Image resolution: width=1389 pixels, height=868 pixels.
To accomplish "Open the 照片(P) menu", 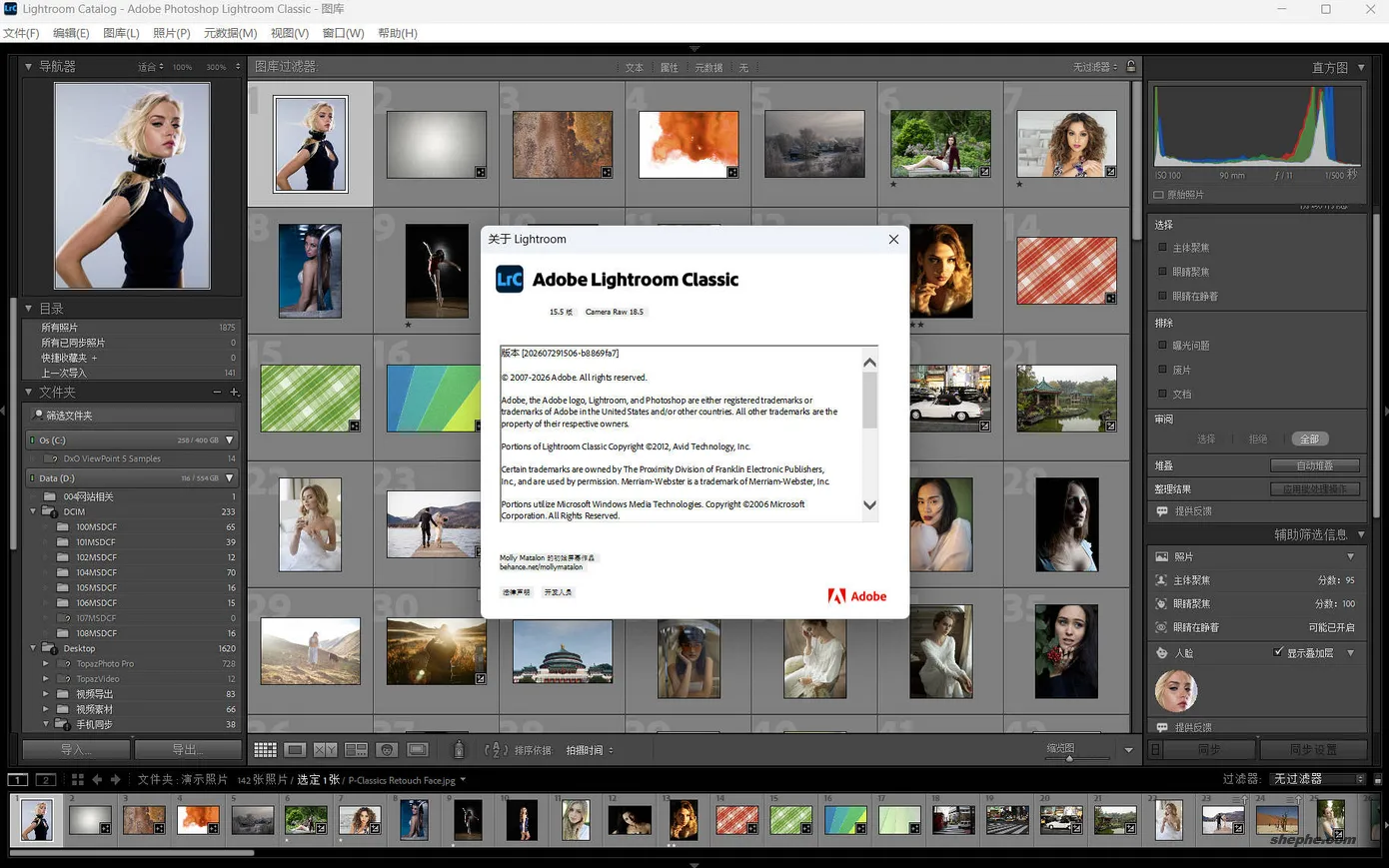I will (x=172, y=33).
